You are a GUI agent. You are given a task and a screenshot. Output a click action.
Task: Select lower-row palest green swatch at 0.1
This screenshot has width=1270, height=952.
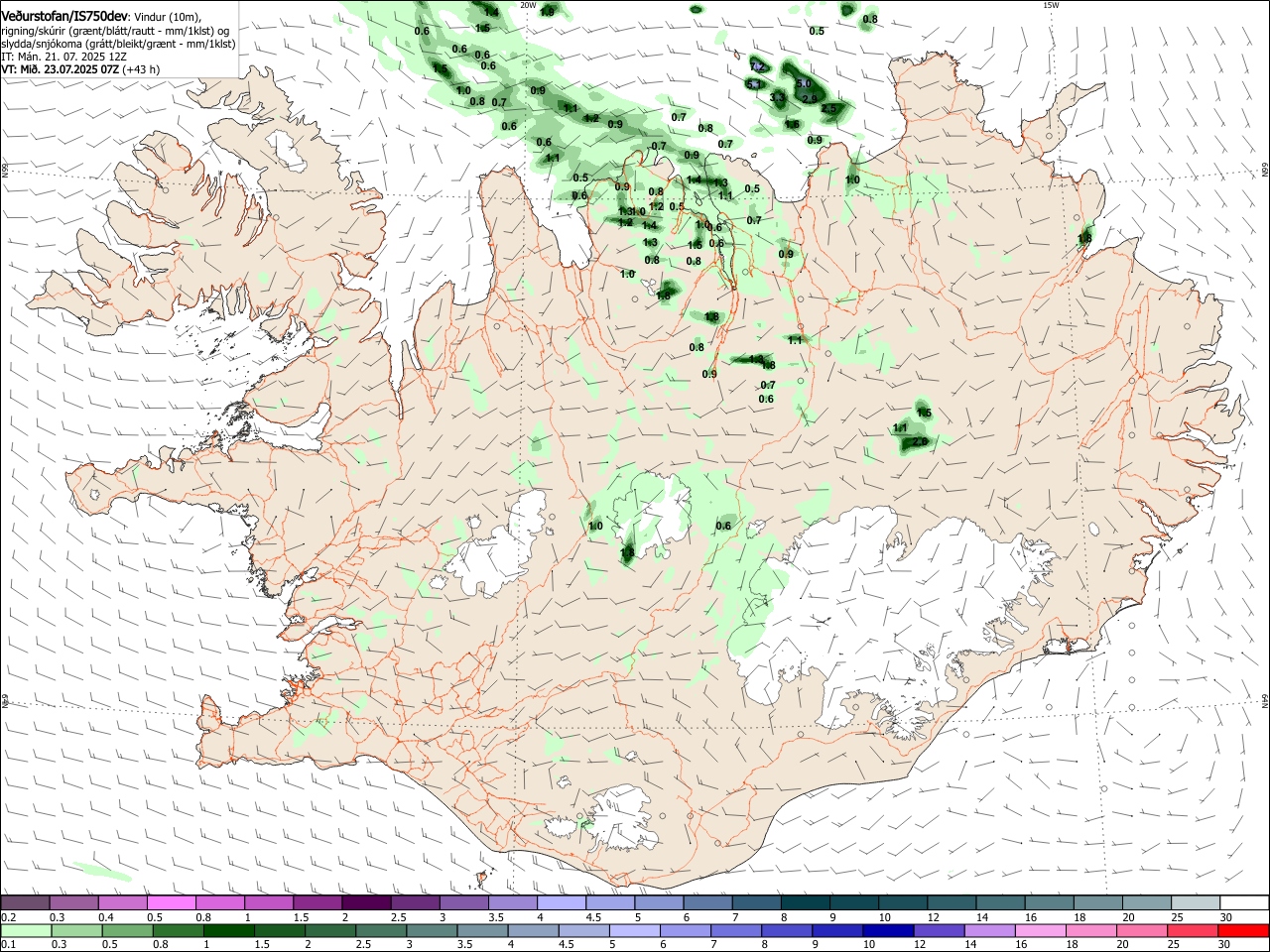25,930
